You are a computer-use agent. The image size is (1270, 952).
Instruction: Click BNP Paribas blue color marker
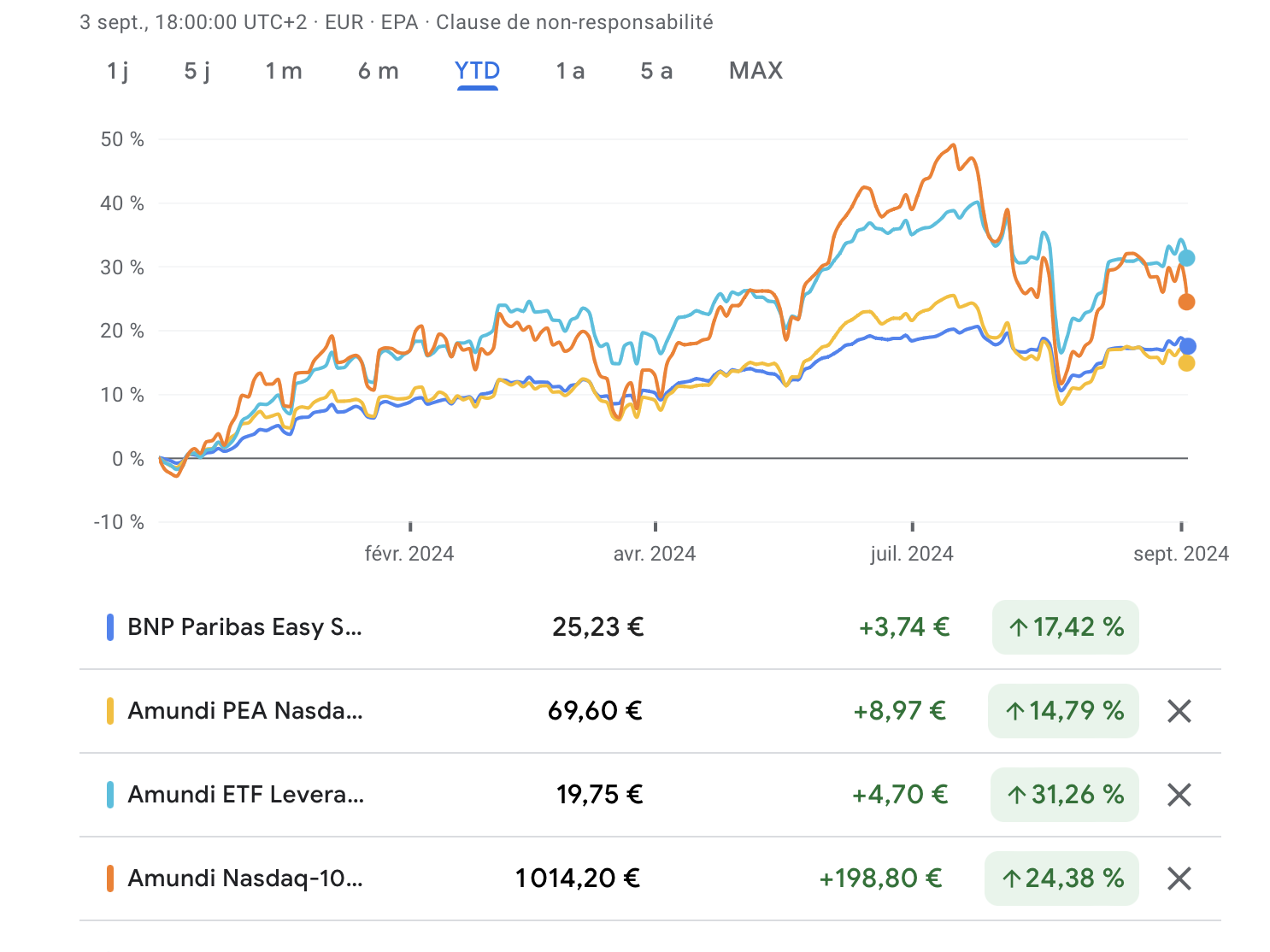(110, 627)
